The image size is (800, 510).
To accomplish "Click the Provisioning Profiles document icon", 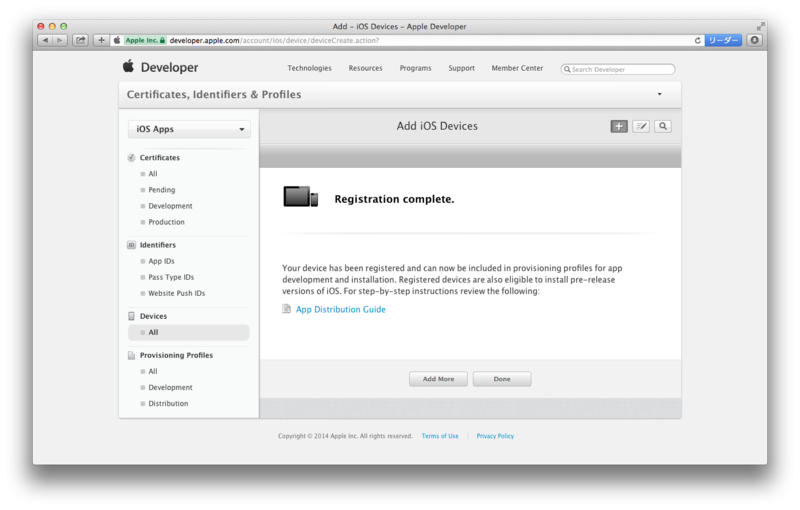I will 131,355.
